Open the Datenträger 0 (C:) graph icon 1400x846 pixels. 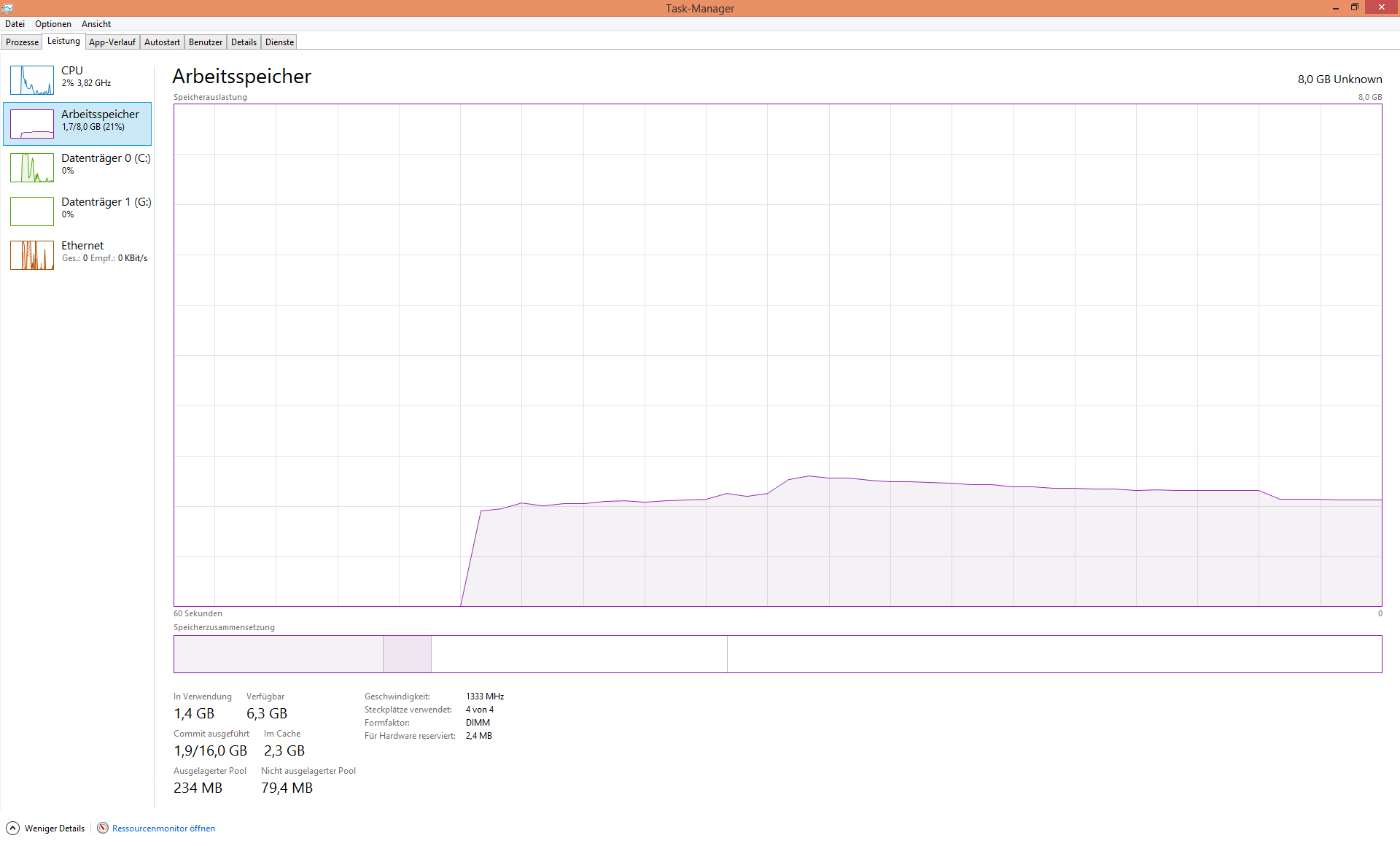[32, 168]
